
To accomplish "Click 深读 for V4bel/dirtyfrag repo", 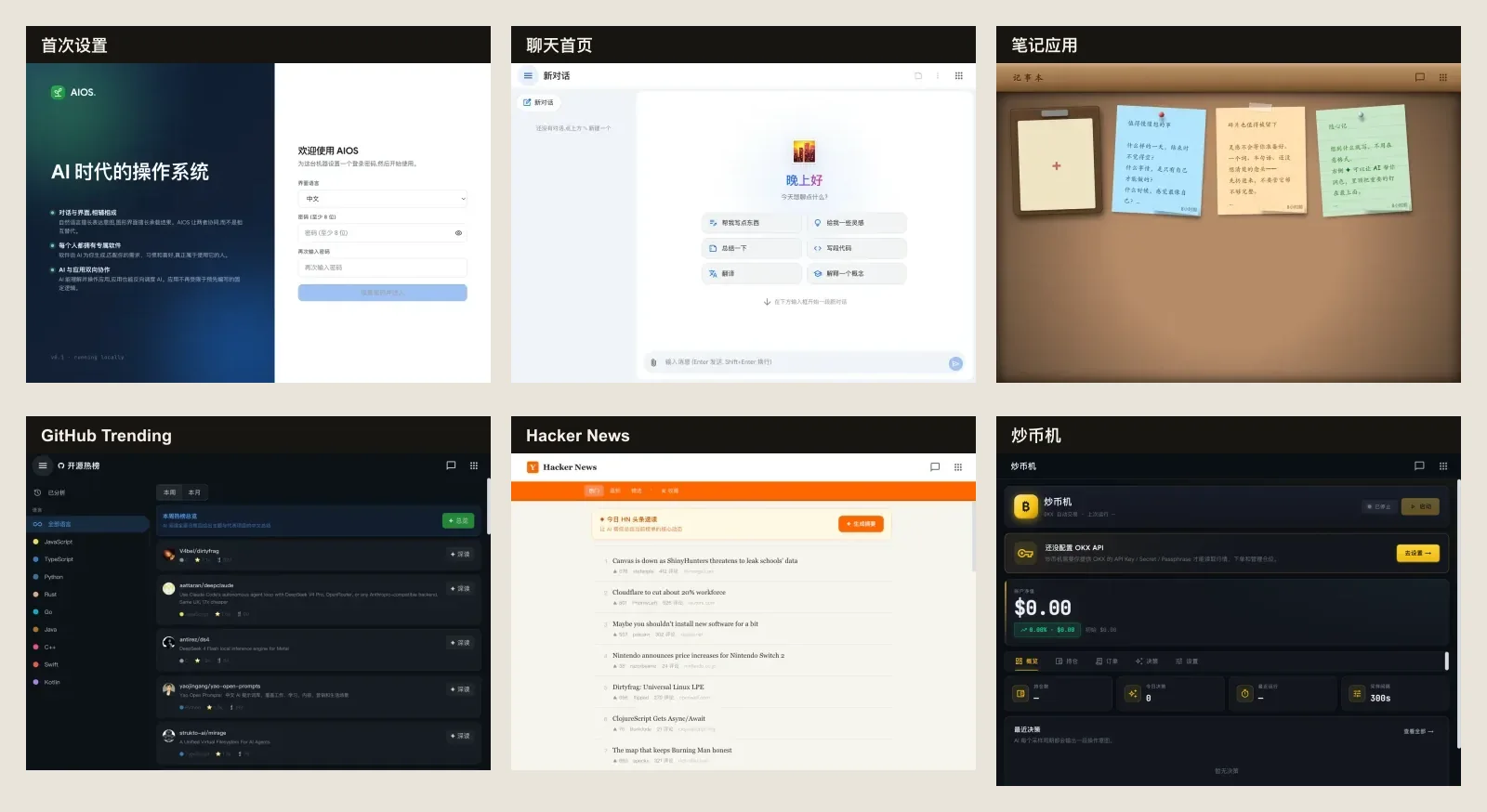I will pos(460,554).
